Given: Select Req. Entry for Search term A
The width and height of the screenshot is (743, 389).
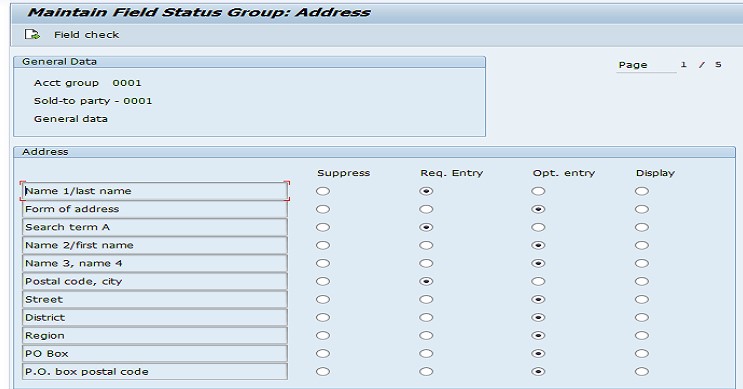Looking at the screenshot, I should [x=426, y=227].
